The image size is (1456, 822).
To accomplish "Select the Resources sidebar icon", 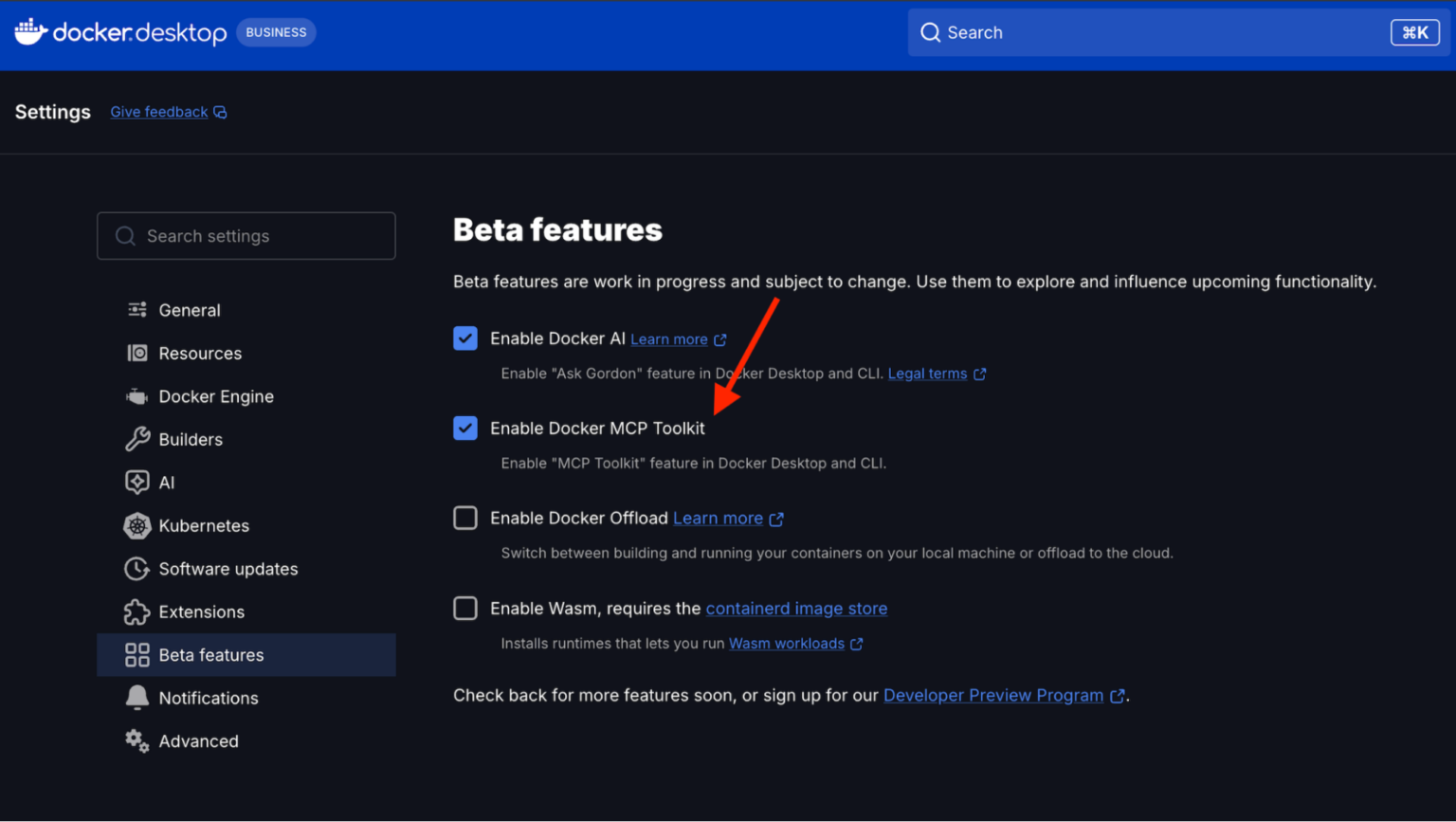I will click(x=137, y=353).
